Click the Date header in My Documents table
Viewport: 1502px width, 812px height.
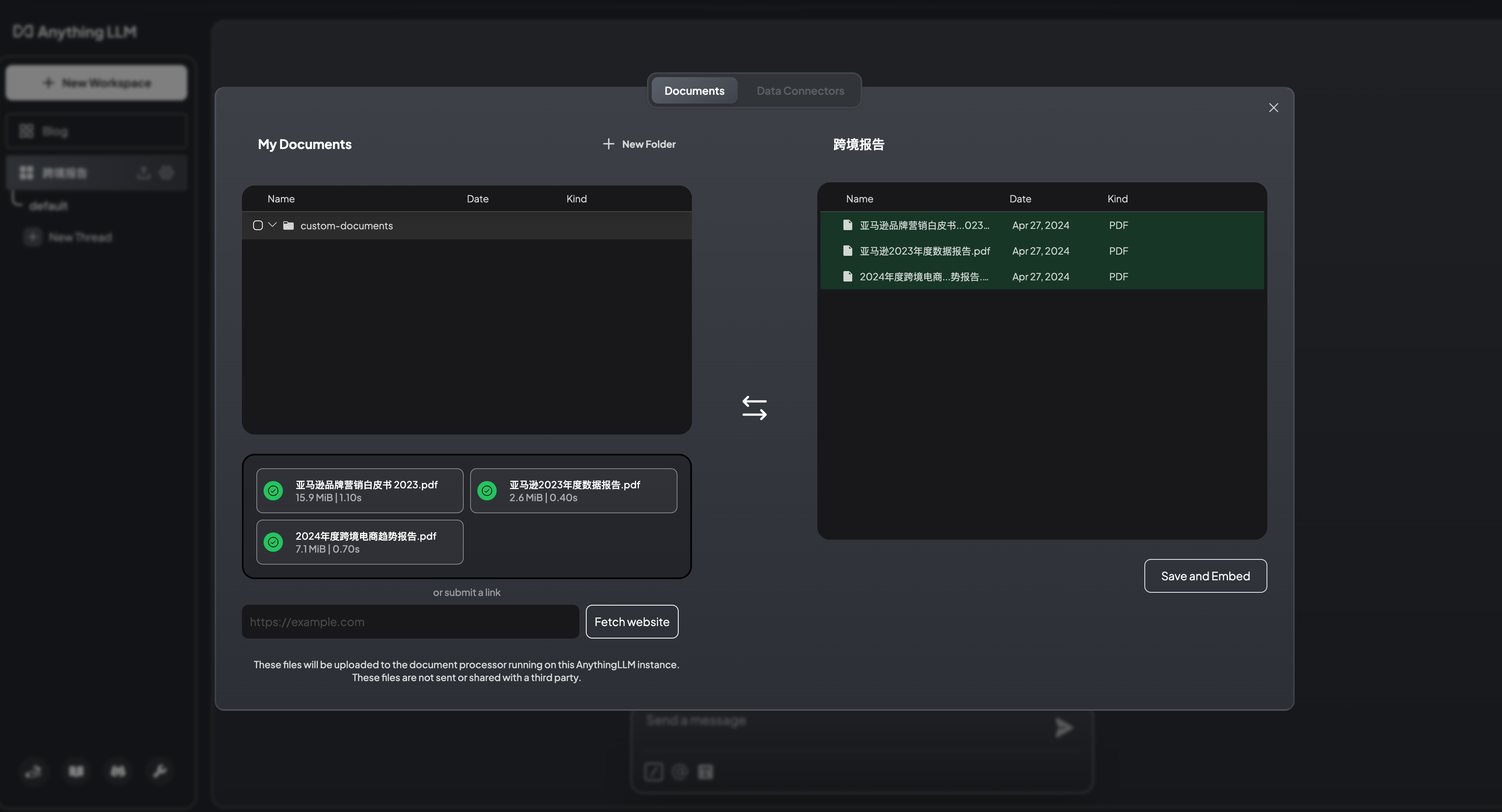point(477,199)
